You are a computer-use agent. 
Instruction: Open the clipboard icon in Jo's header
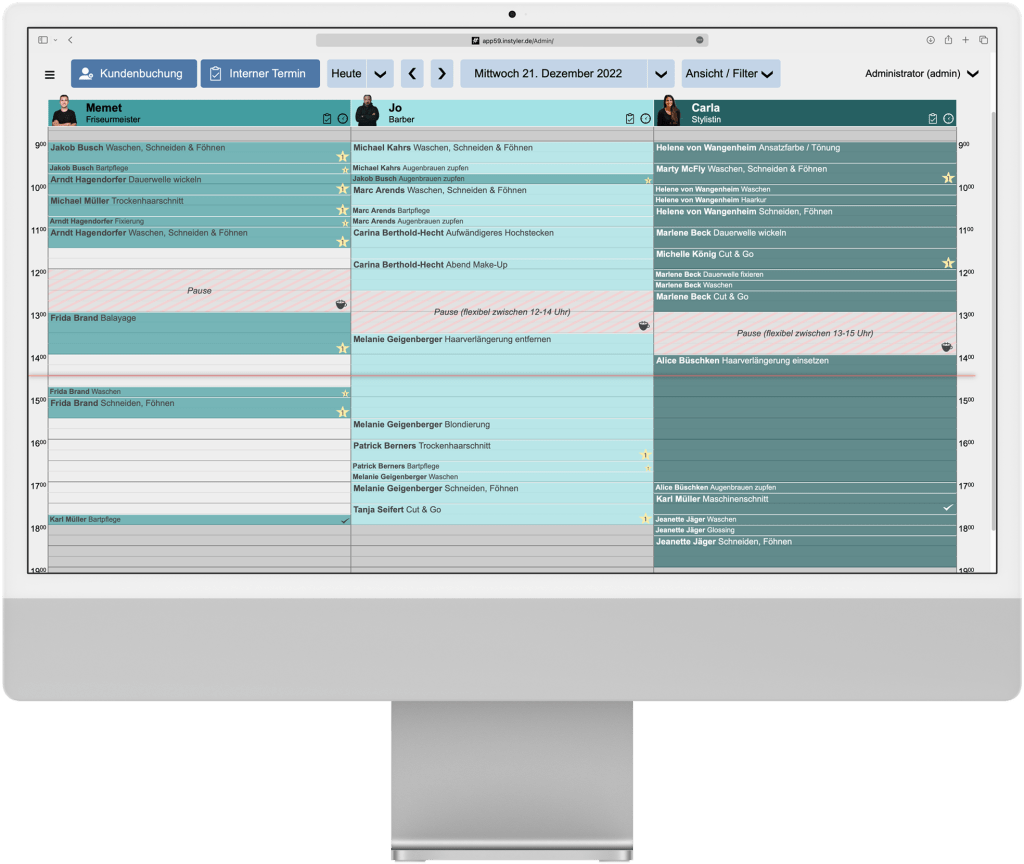(x=630, y=119)
